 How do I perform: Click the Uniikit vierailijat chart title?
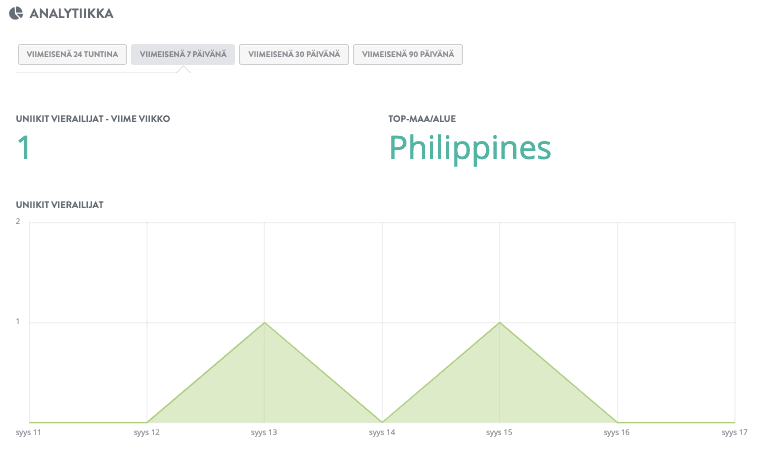60,204
